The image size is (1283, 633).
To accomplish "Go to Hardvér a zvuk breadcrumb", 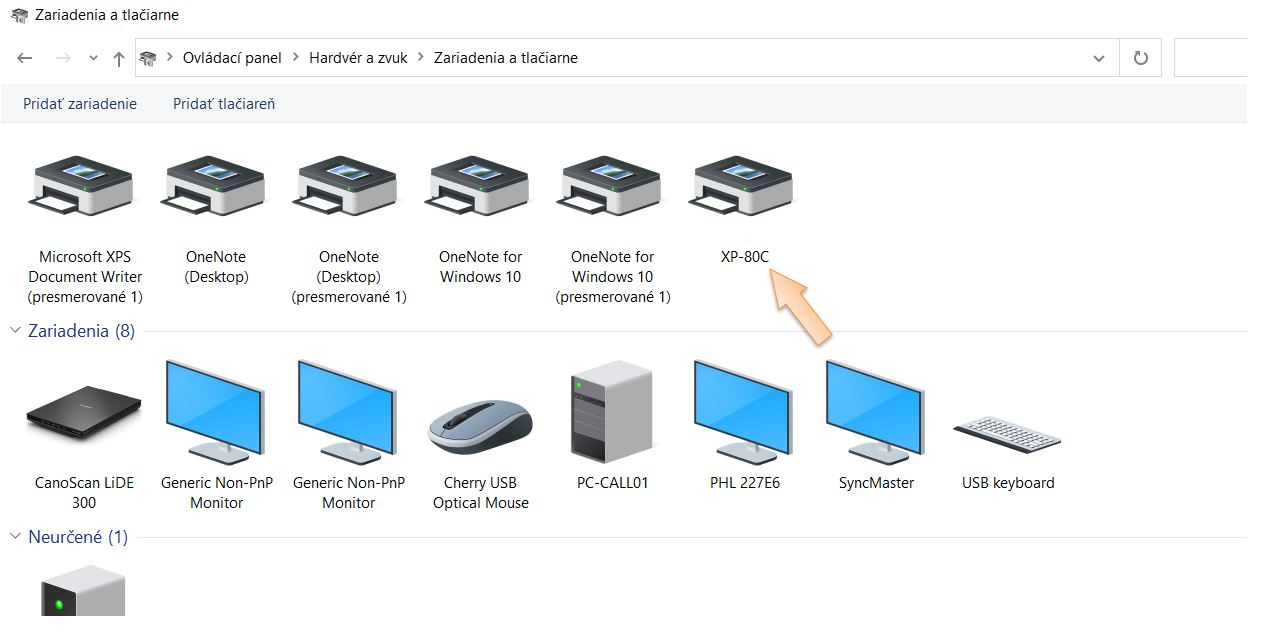I will coord(358,58).
